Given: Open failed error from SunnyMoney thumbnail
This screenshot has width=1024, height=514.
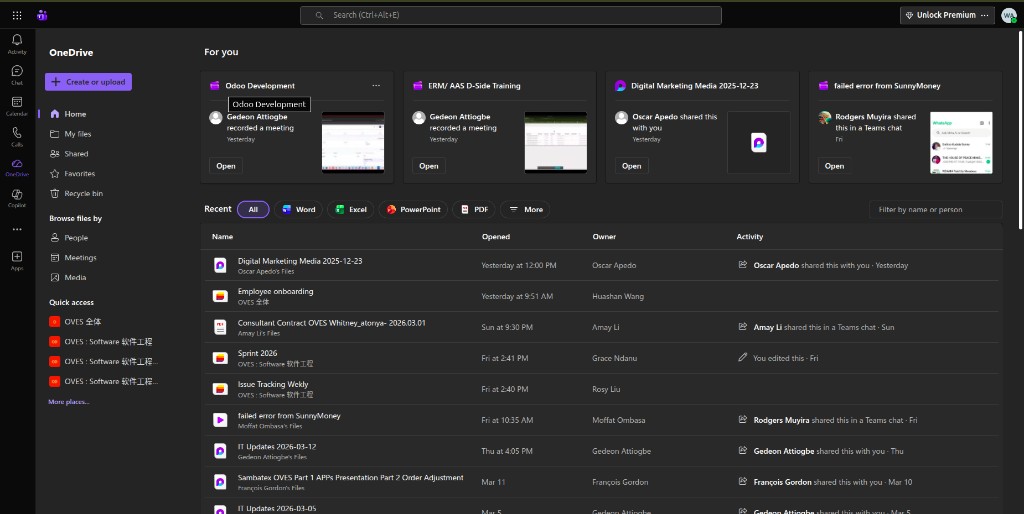Looking at the screenshot, I should (961, 142).
